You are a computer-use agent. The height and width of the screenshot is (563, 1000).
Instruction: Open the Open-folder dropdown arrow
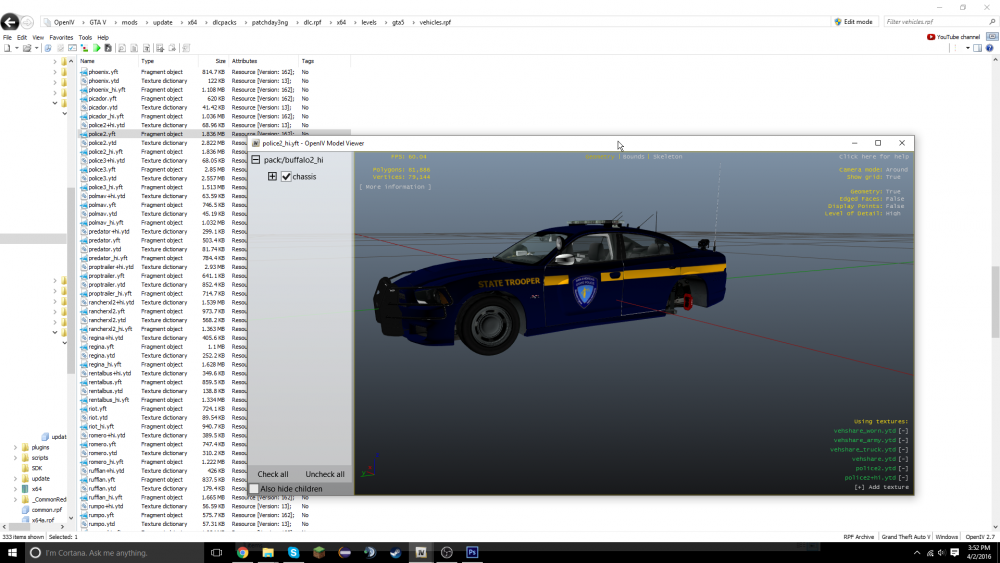36,48
